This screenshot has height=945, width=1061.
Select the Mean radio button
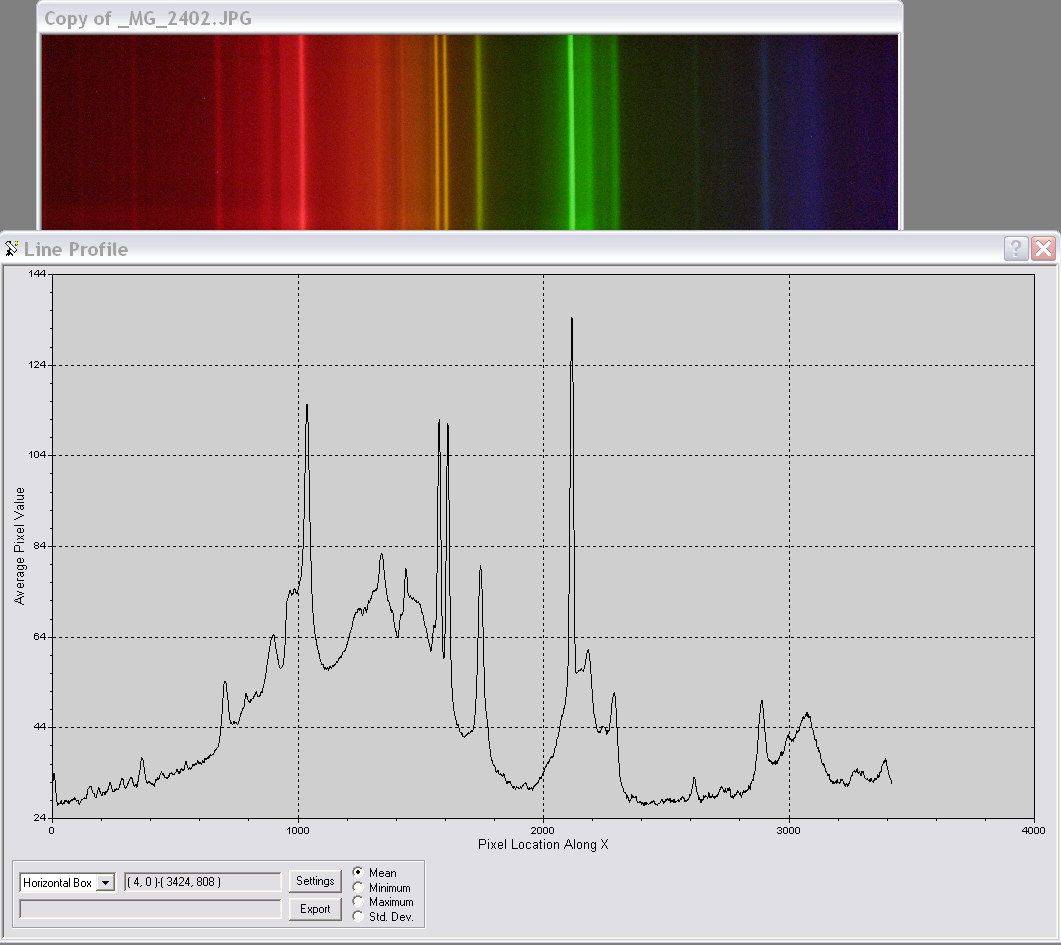[358, 873]
